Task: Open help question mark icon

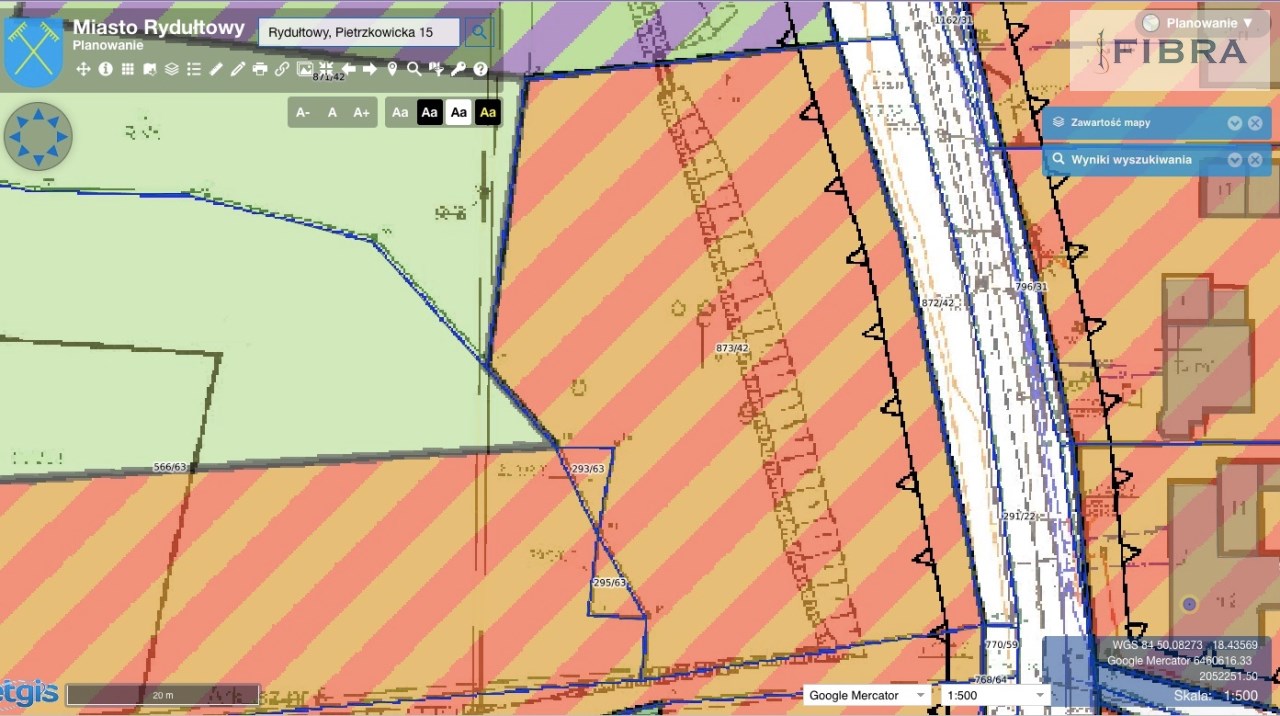Action: pyautogui.click(x=480, y=69)
